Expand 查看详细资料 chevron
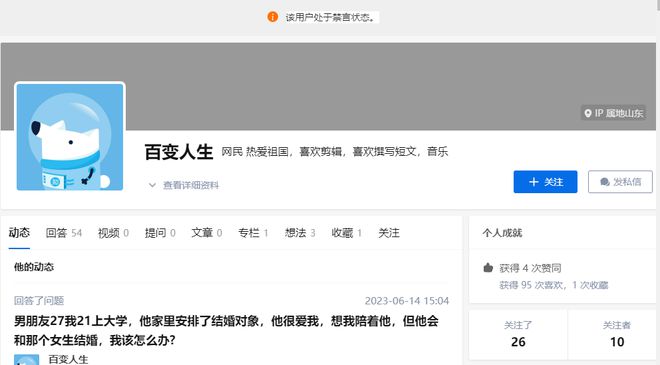The height and width of the screenshot is (365, 660). coord(152,185)
